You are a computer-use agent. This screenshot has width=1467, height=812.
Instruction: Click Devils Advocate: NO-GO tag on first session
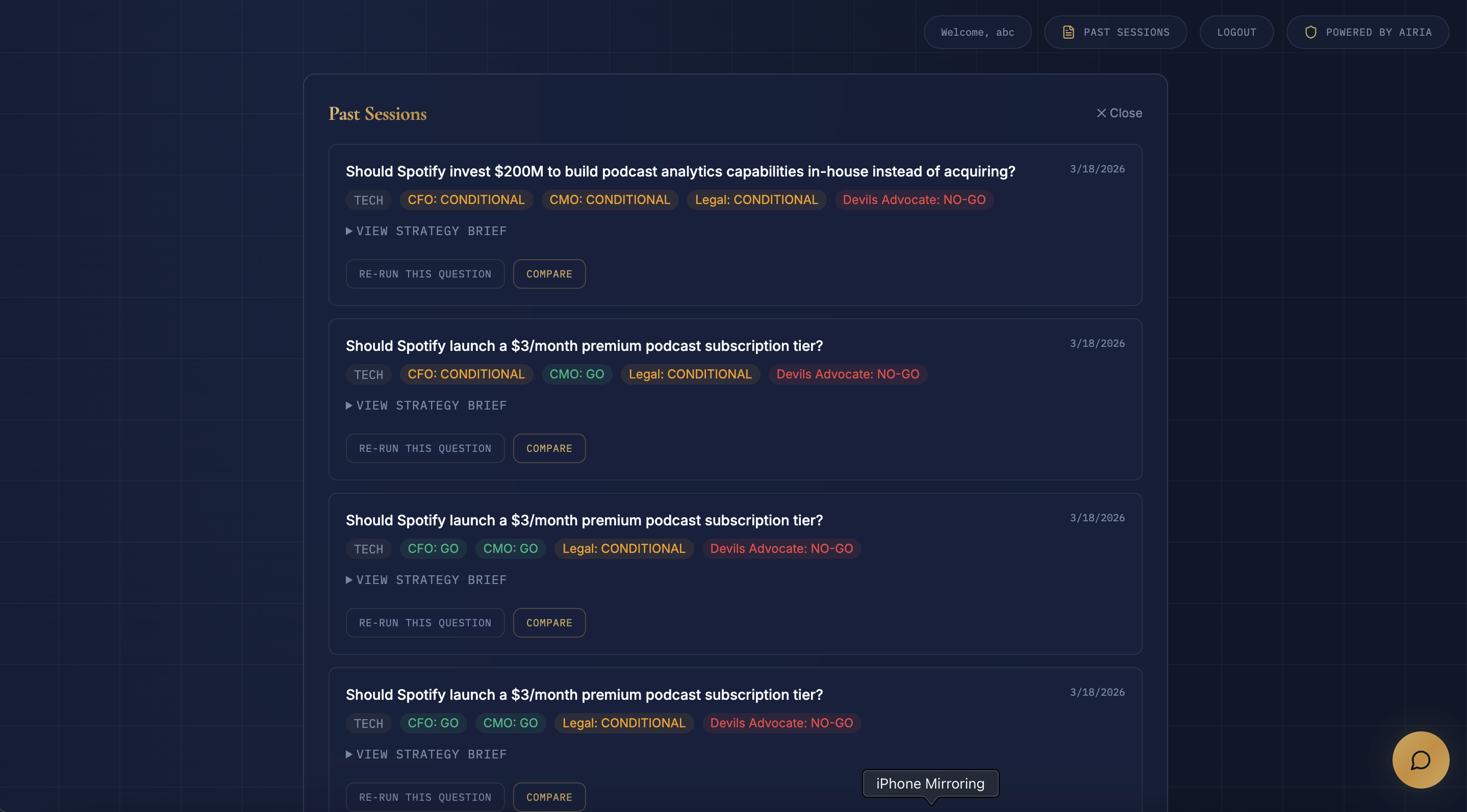[x=914, y=200]
